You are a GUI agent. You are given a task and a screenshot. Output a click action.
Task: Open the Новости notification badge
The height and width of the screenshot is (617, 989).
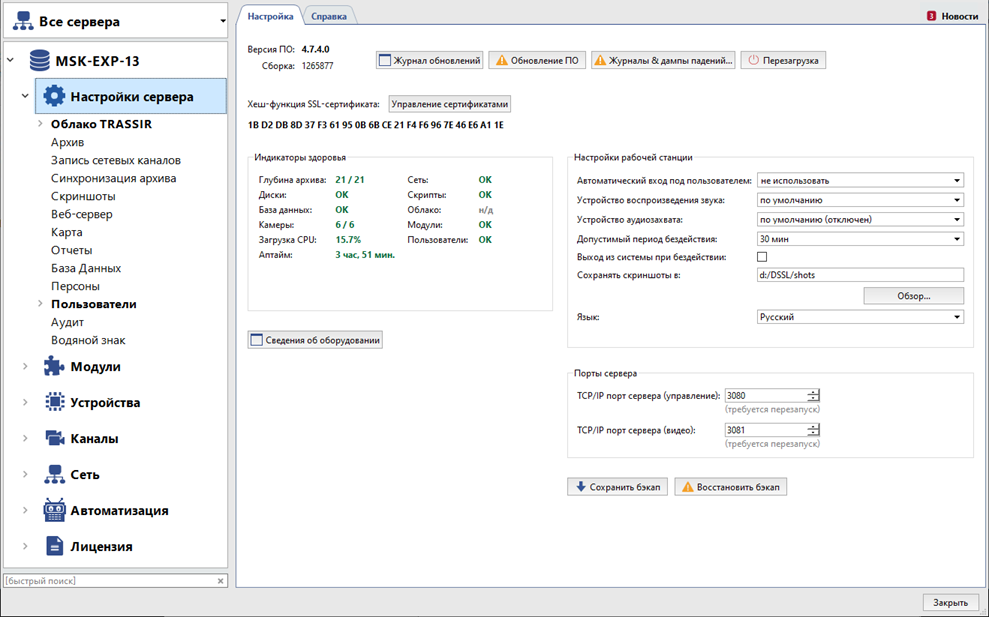tap(931, 16)
